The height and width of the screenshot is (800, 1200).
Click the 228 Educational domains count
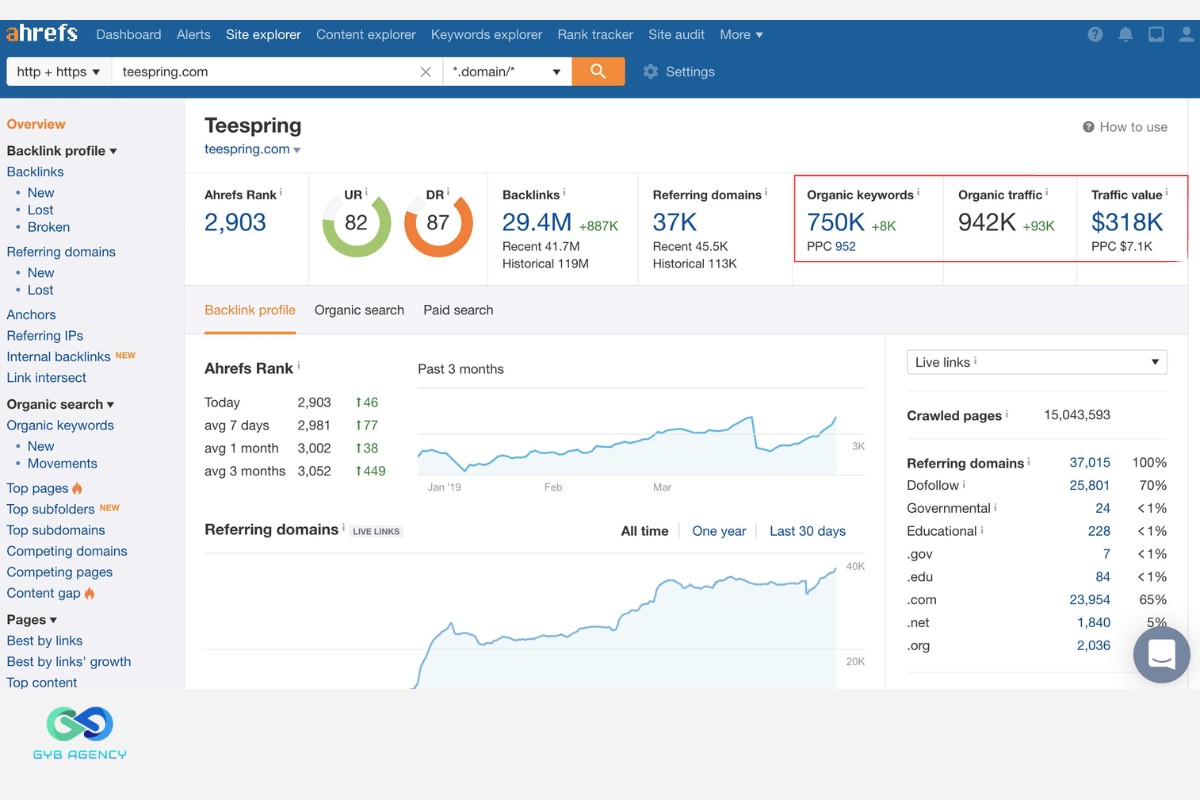click(x=1099, y=531)
